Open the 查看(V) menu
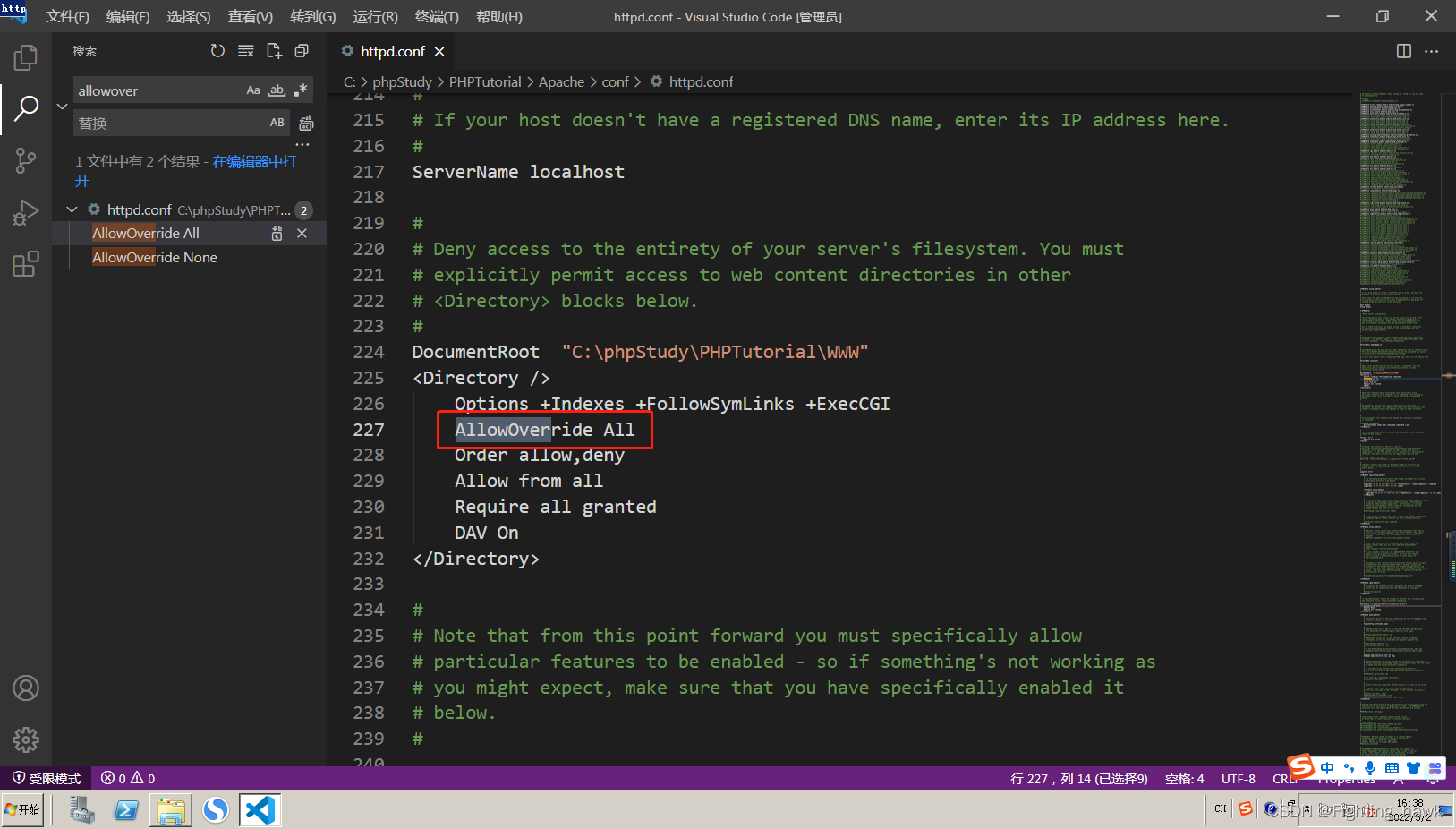The height and width of the screenshot is (829, 1456). pyautogui.click(x=251, y=17)
